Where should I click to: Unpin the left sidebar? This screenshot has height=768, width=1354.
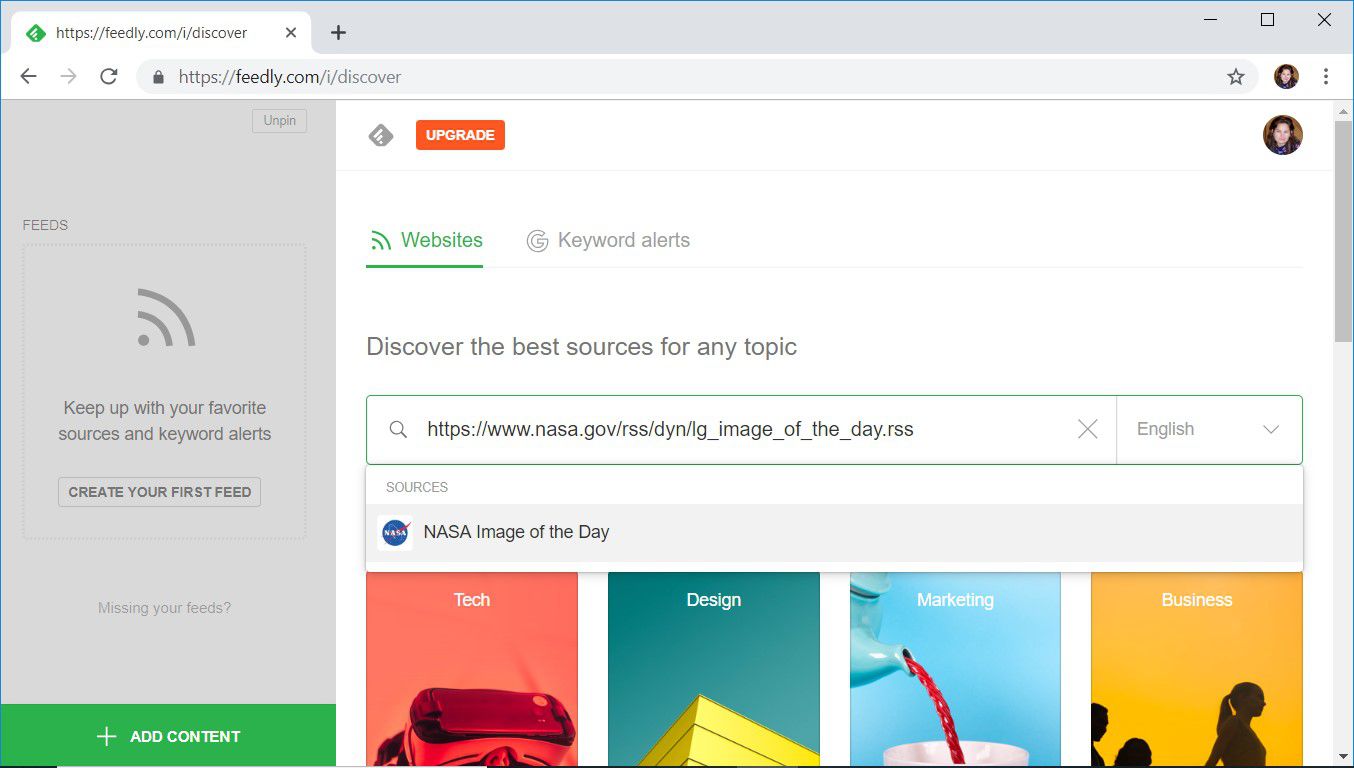tap(279, 120)
